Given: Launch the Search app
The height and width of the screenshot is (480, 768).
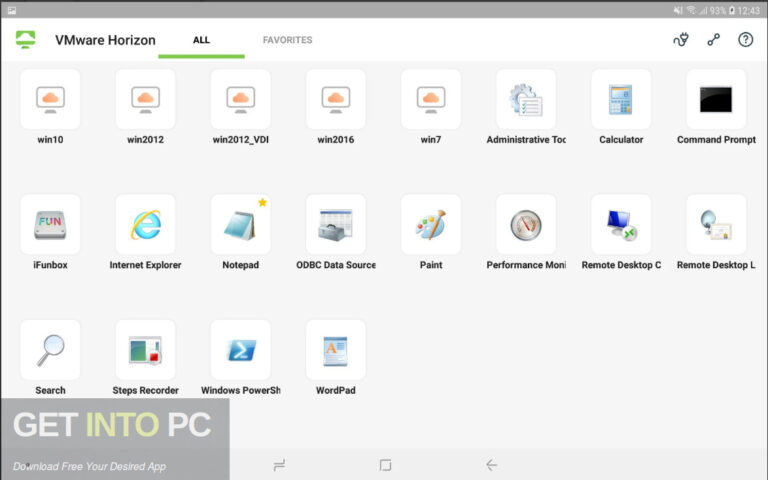Looking at the screenshot, I should point(50,350).
